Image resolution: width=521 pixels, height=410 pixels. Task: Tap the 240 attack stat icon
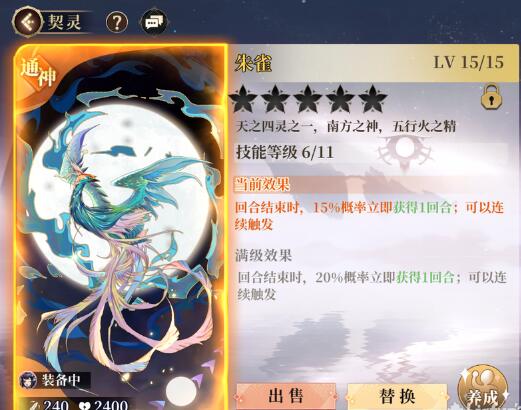coord(35,405)
